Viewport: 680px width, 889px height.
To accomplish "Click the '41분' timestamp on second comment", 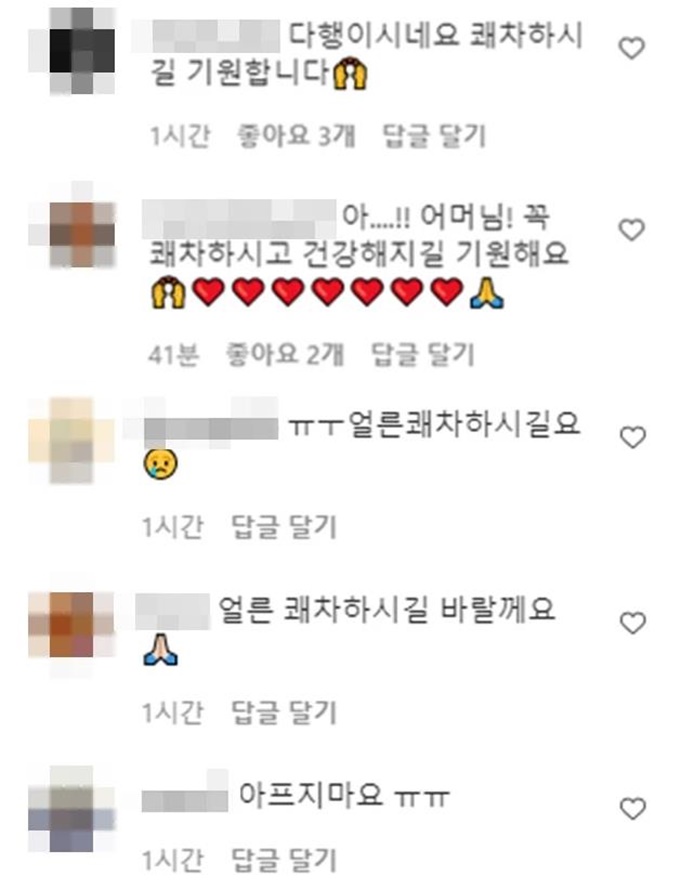I will [x=174, y=355].
